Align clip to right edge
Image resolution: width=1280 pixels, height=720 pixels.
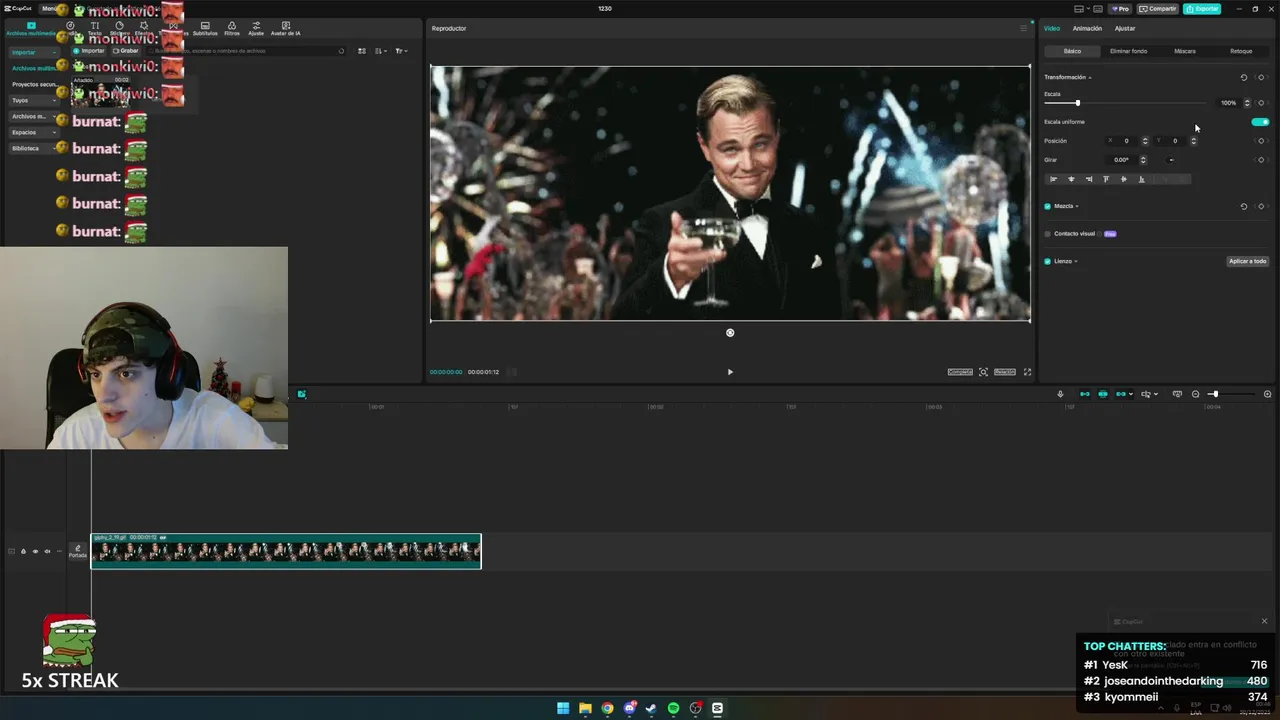click(1088, 179)
